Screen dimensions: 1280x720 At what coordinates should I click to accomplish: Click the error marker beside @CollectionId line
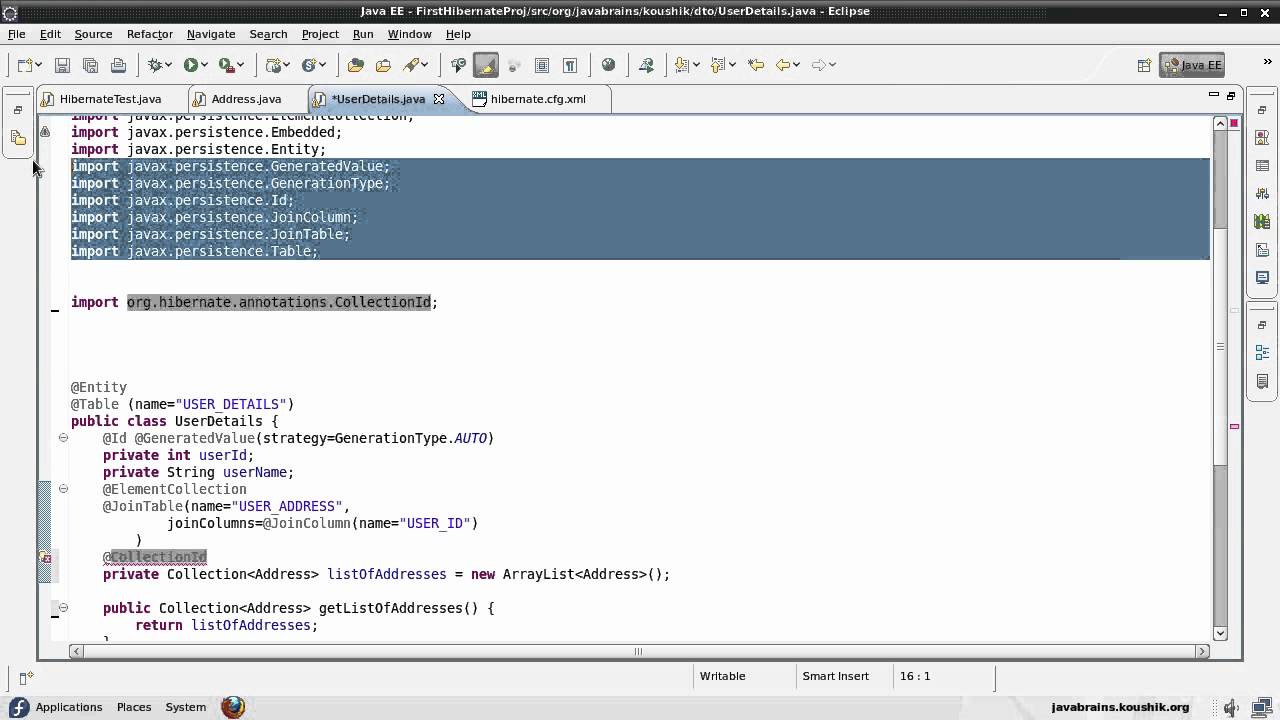pos(45,558)
